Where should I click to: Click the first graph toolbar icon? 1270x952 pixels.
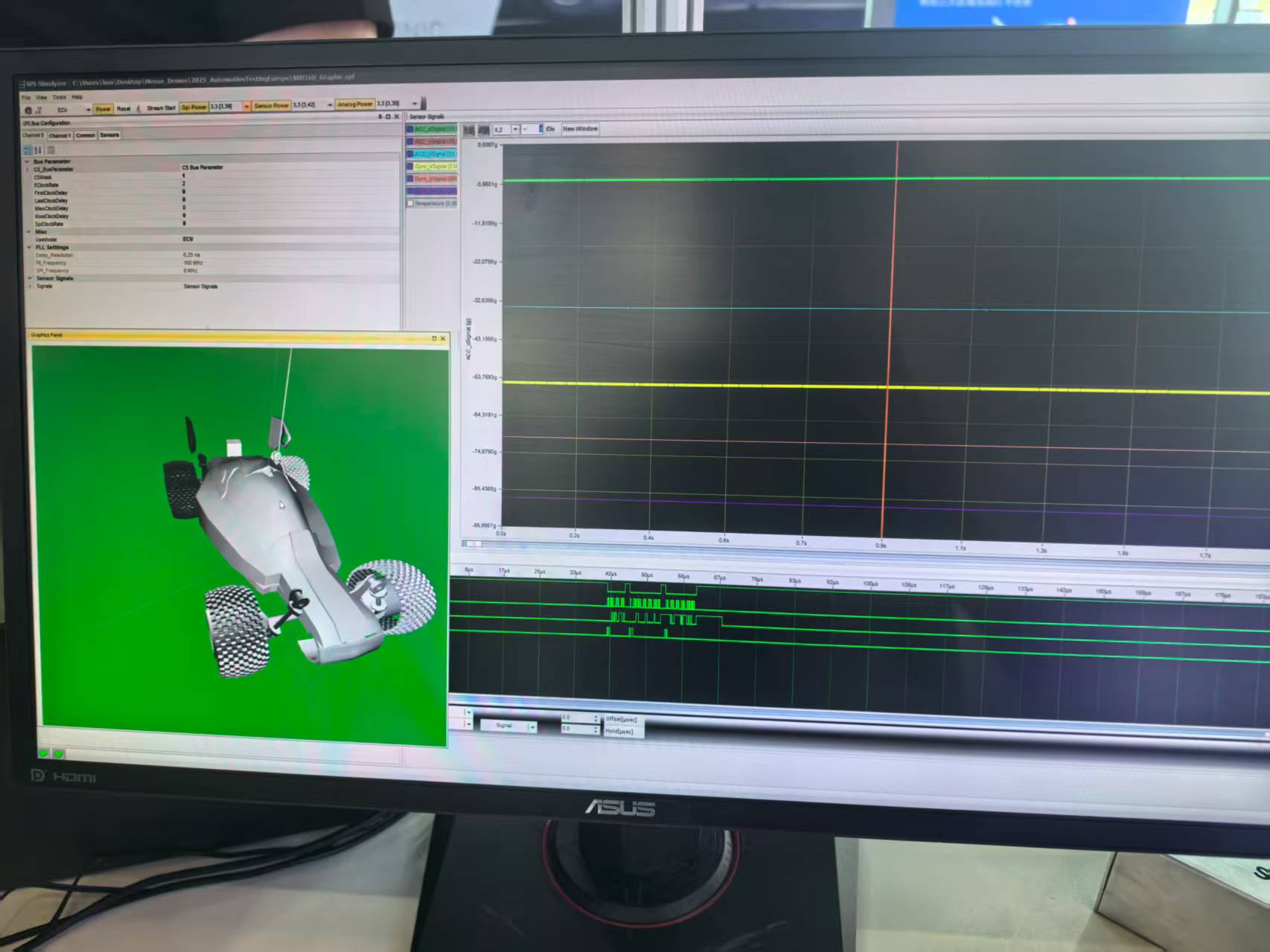click(x=469, y=130)
